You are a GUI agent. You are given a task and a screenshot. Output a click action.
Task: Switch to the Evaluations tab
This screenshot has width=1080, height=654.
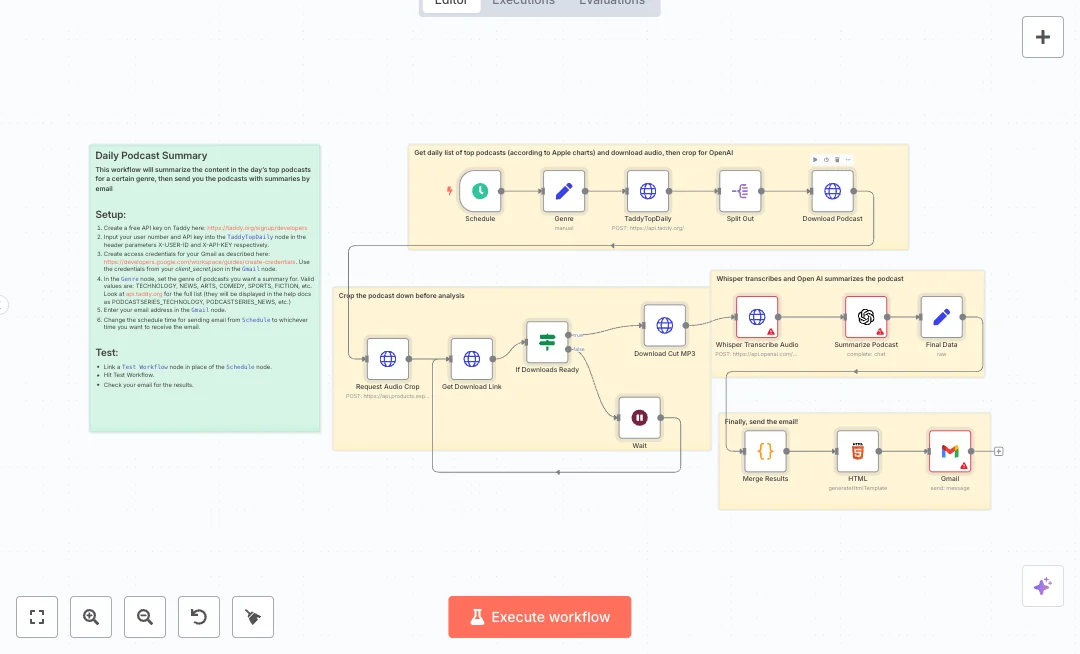point(611,3)
